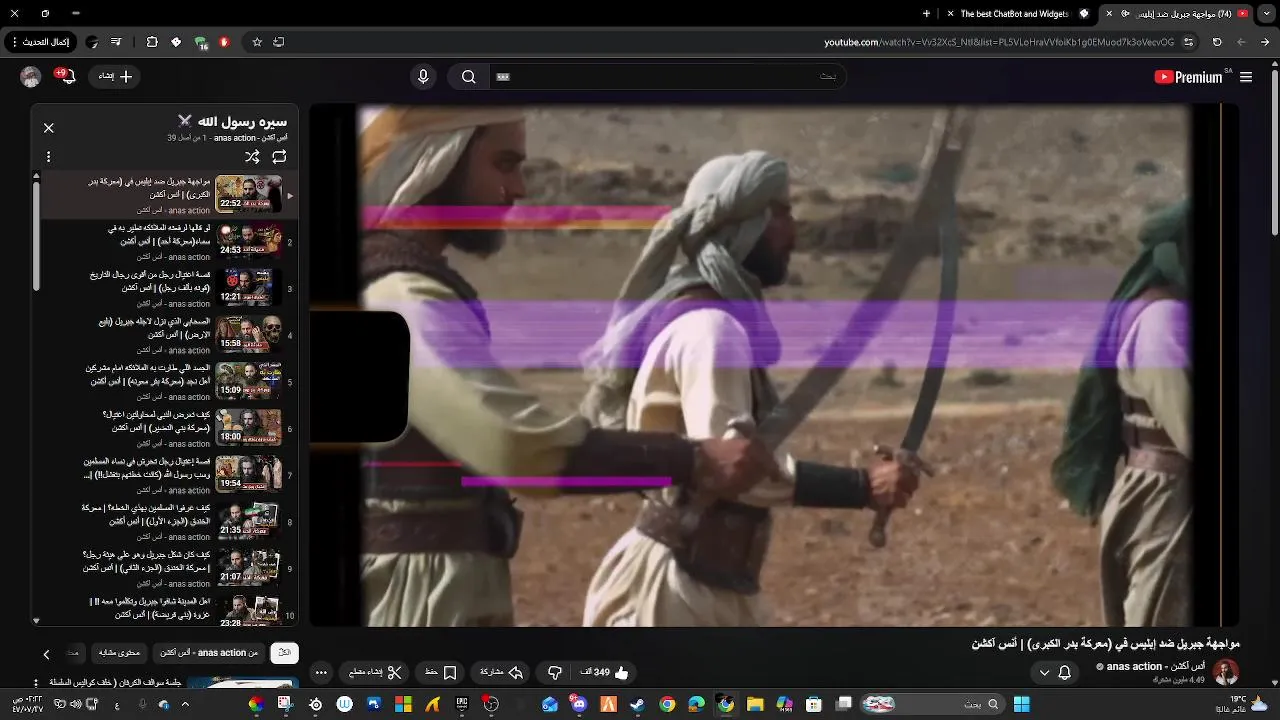Go forward with browser forward arrow
Viewport: 1280px width, 720px height.
point(1241,42)
